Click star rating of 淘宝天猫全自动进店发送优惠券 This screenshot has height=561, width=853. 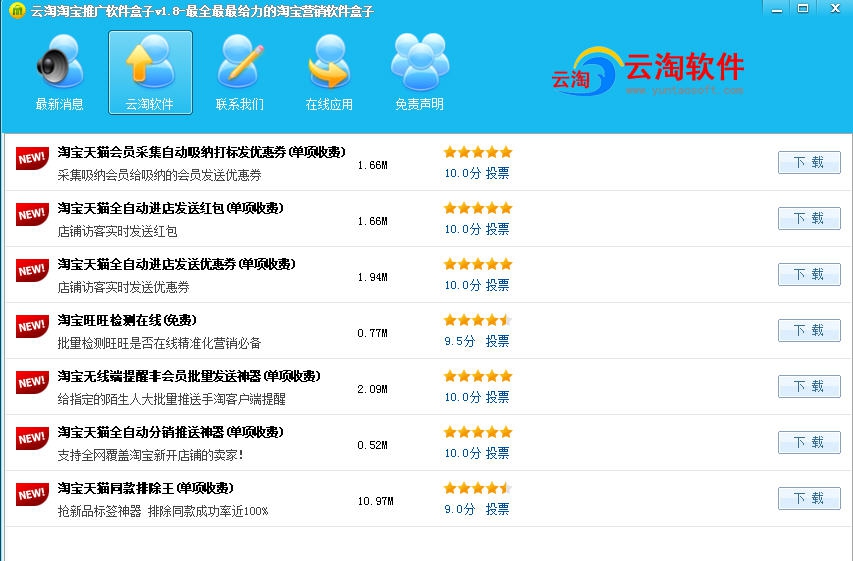coord(478,264)
